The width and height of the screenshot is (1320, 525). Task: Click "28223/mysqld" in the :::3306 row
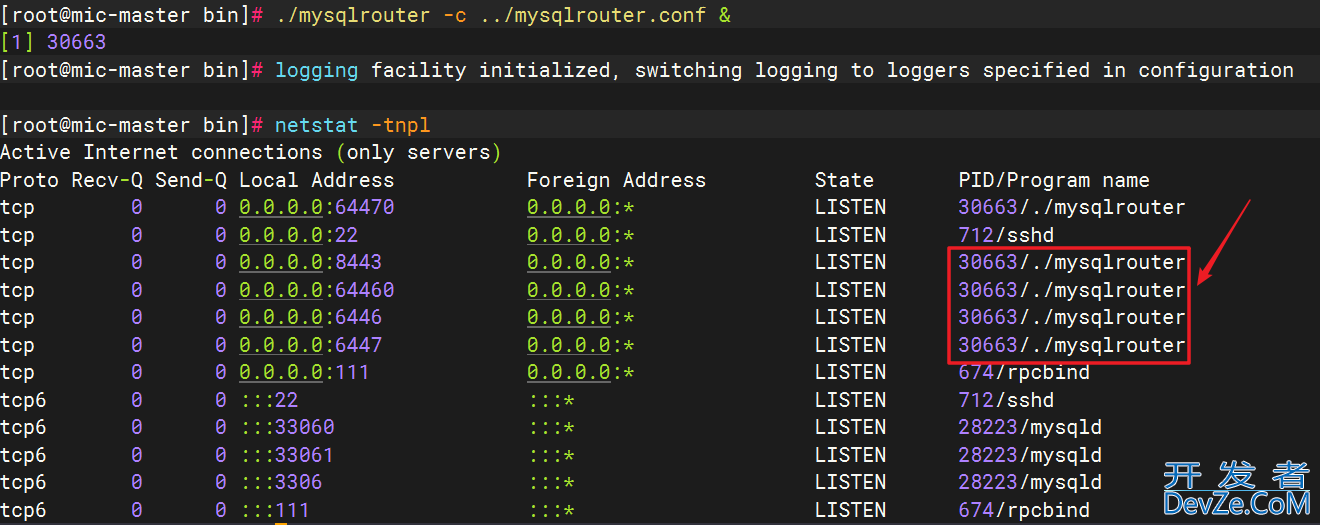(1030, 482)
